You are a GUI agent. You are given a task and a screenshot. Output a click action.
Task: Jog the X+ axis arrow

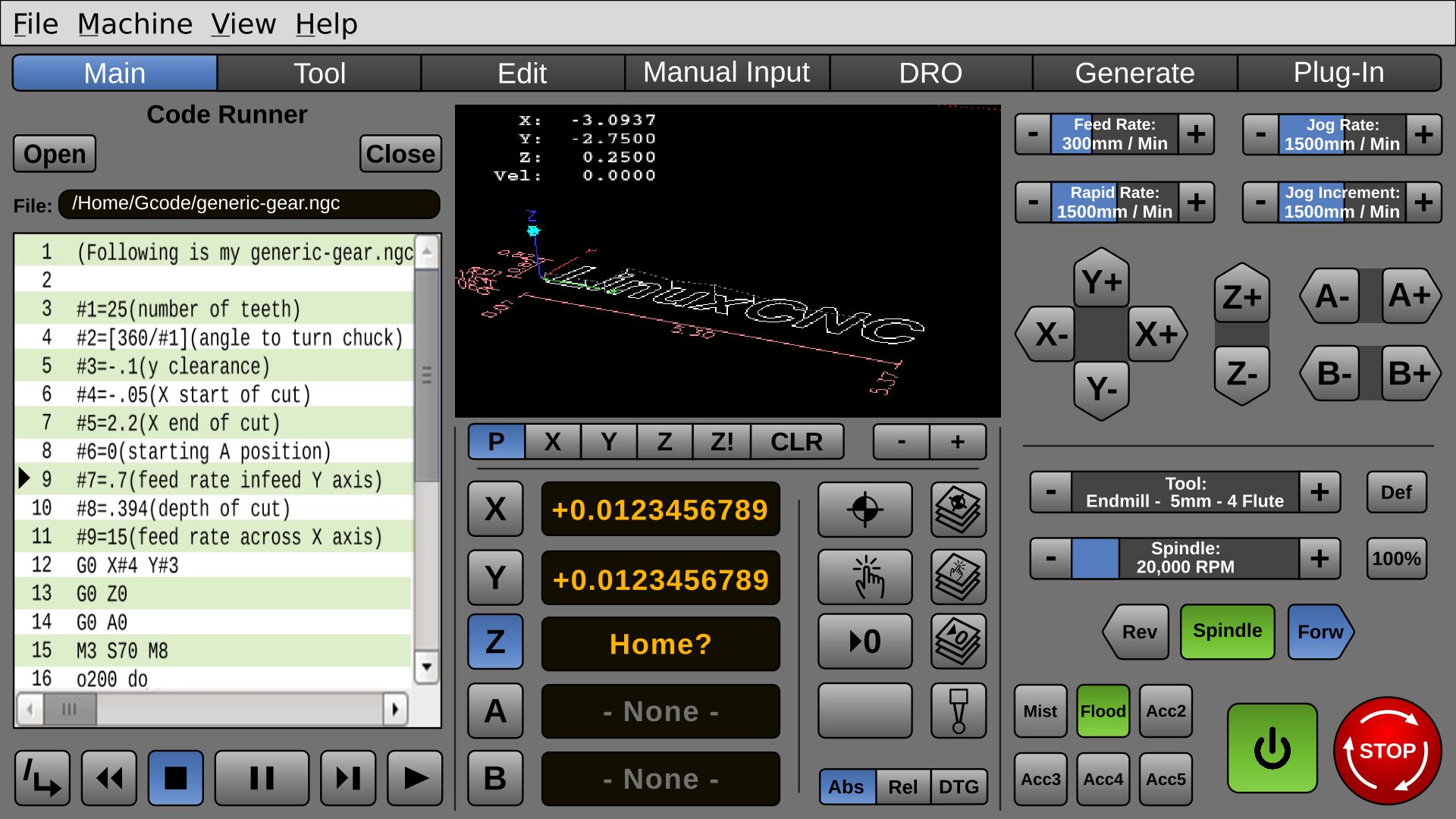(1157, 334)
